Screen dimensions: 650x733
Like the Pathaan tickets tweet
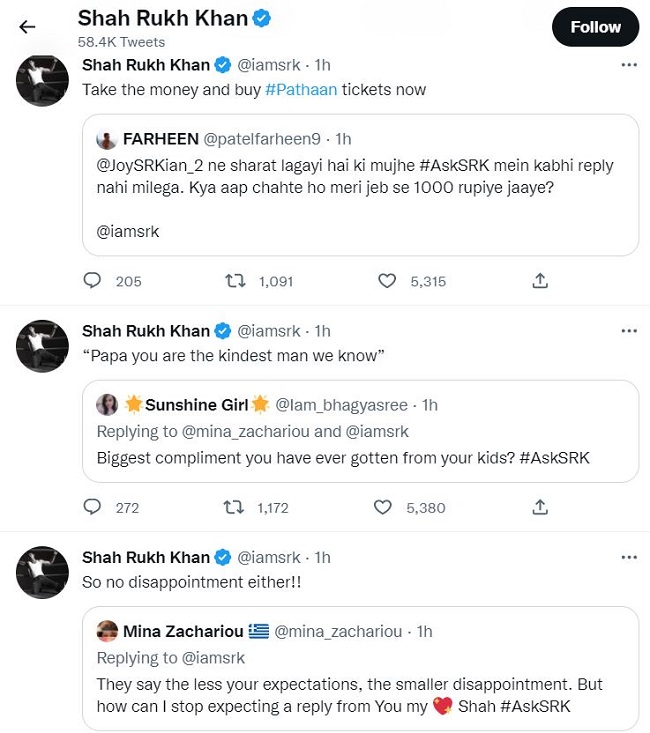point(387,281)
